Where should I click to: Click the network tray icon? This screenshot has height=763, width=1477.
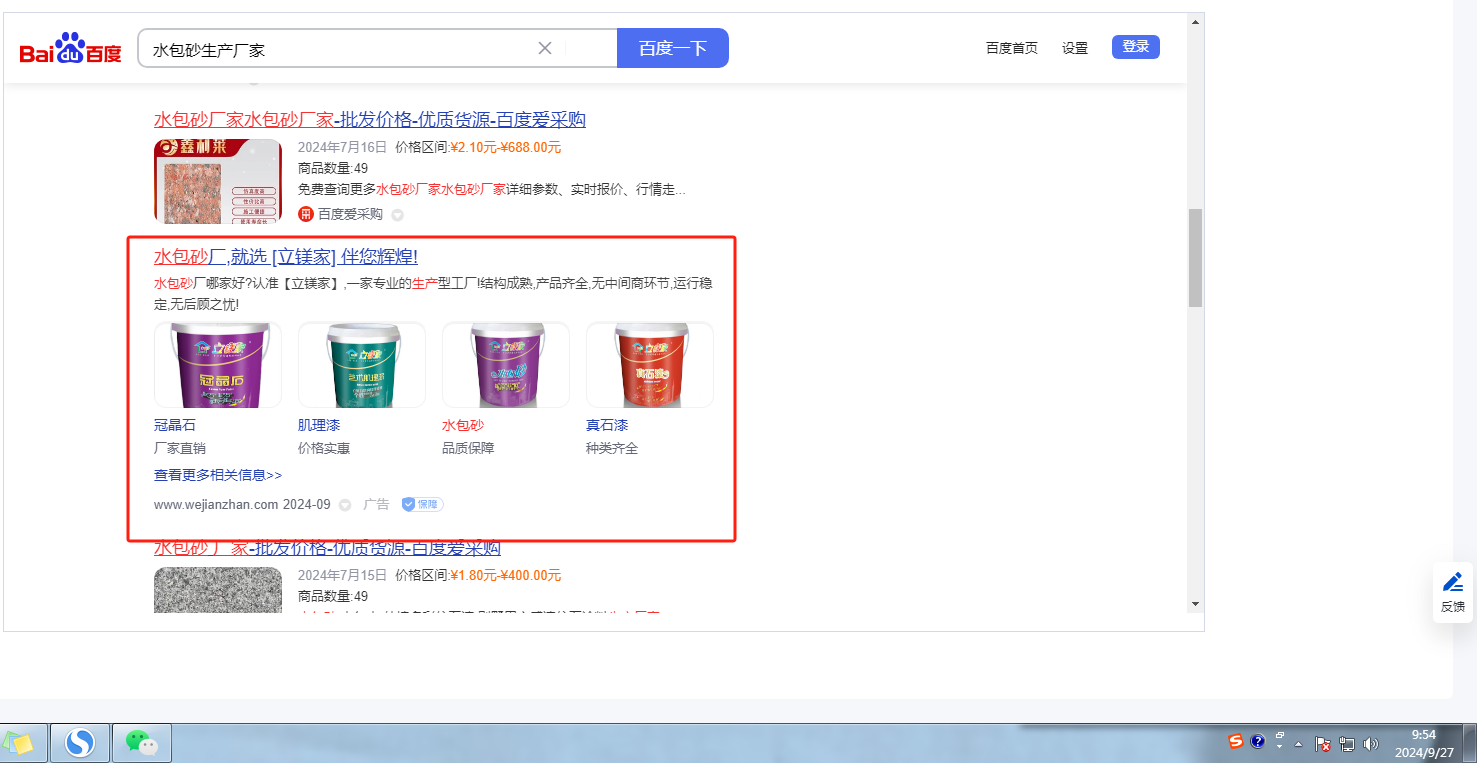[1347, 744]
